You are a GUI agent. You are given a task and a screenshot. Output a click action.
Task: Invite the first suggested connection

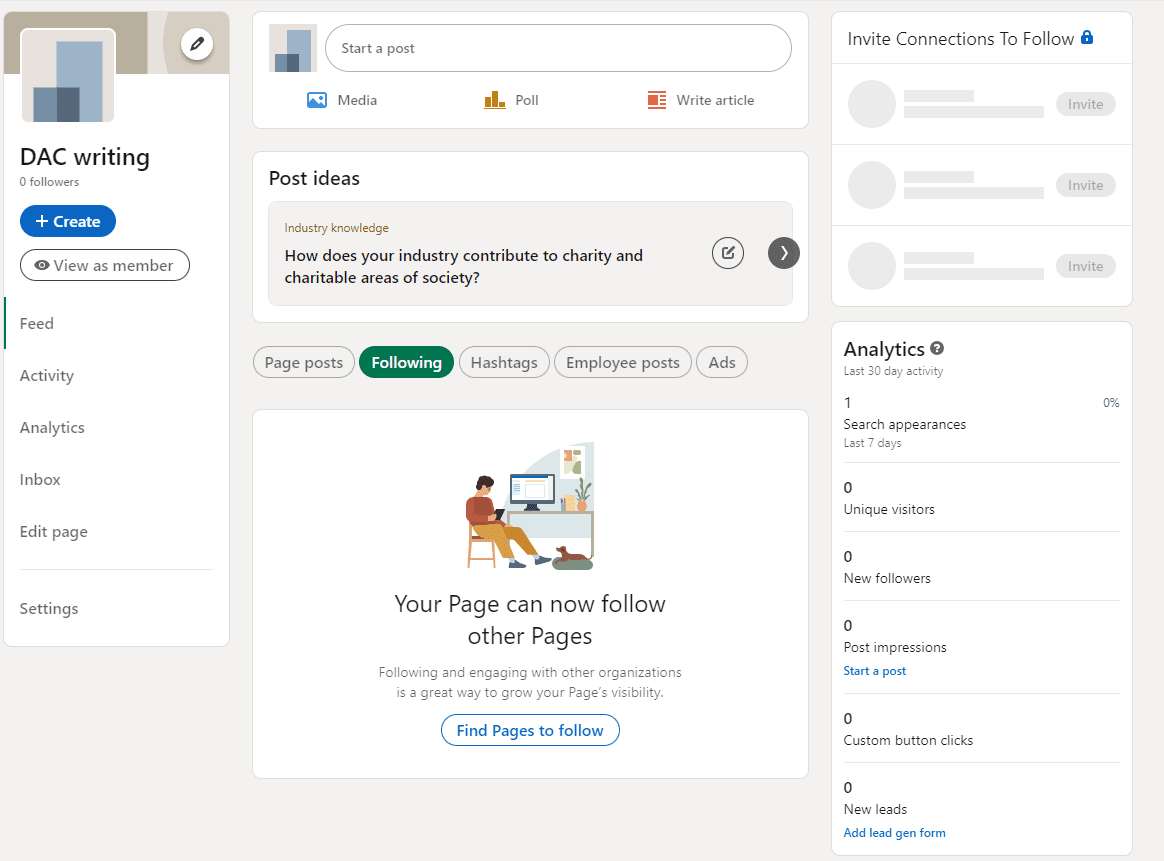click(x=1085, y=104)
